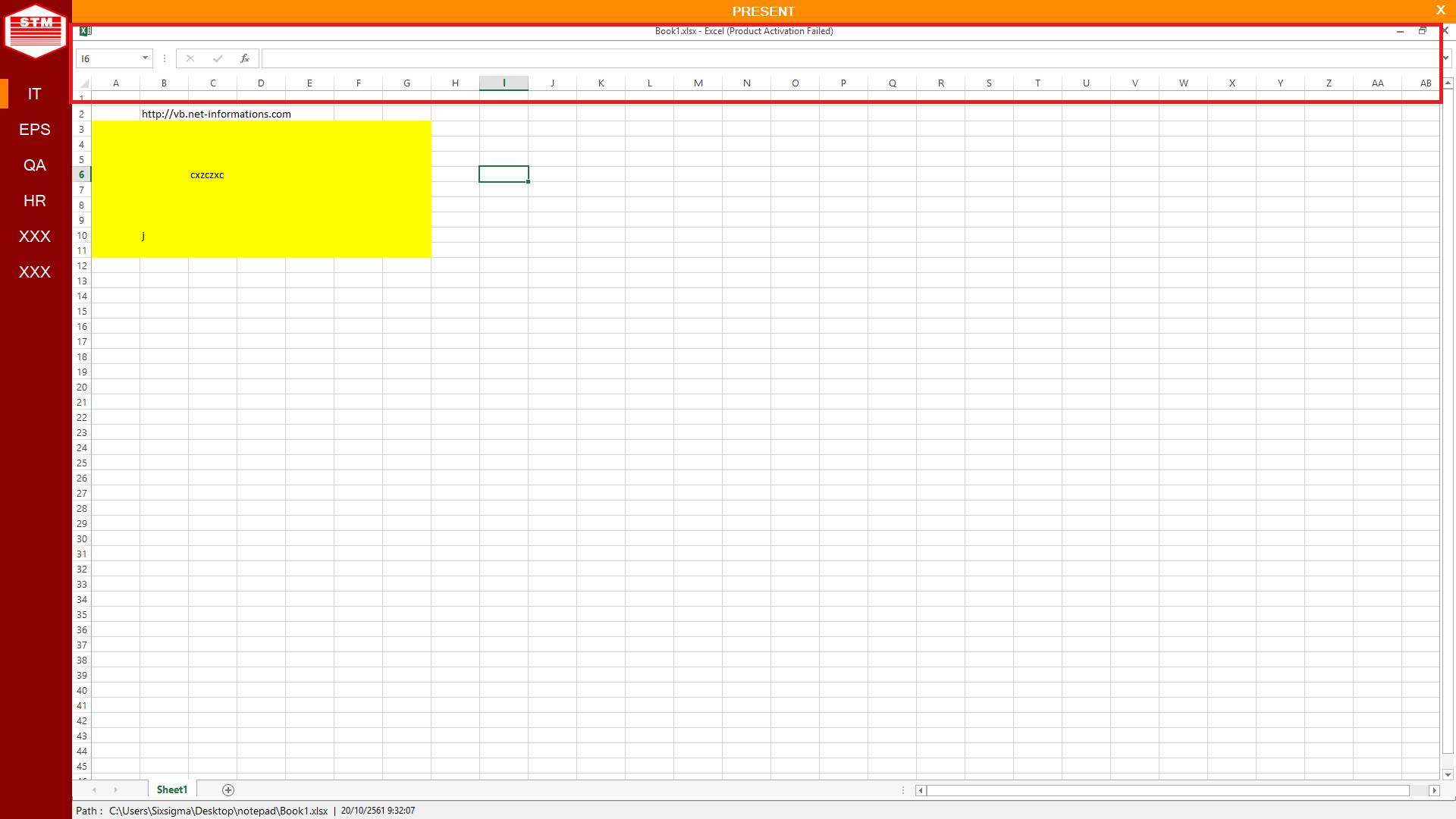The image size is (1456, 819).
Task: Click the new sheet plus icon
Action: pyautogui.click(x=227, y=790)
